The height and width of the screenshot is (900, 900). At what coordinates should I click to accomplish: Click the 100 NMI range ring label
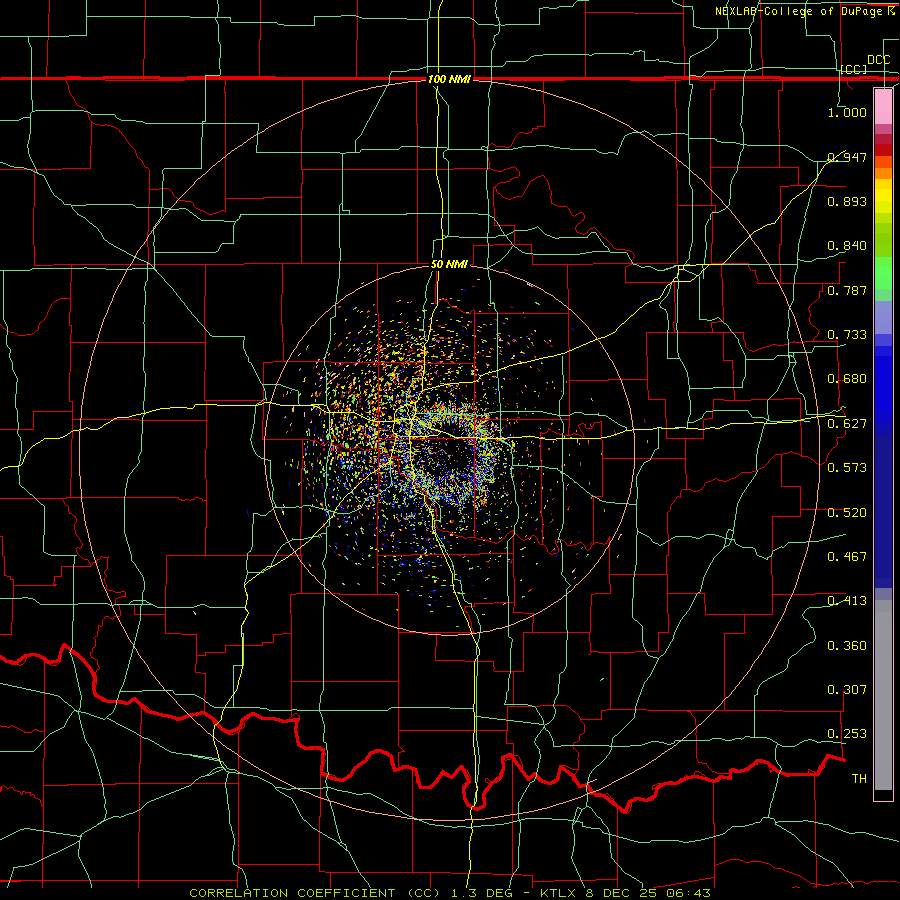pyautogui.click(x=449, y=79)
